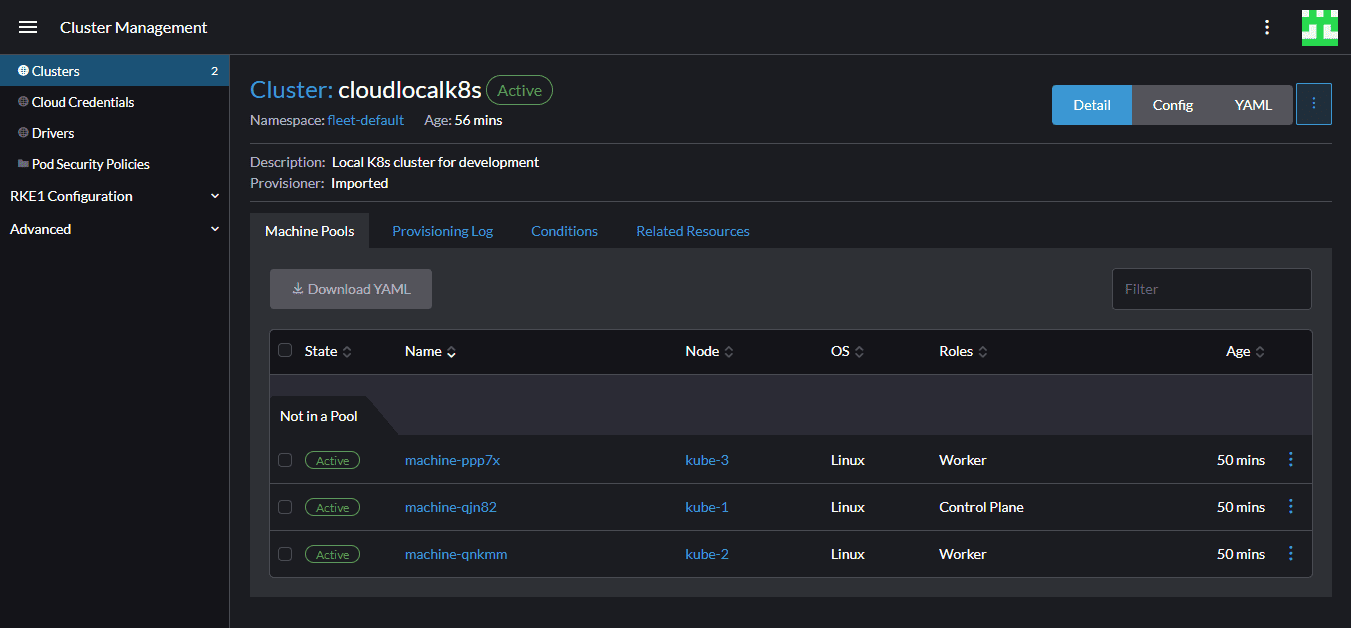Follow the kube-1 node link
The height and width of the screenshot is (628, 1351).
(x=706, y=507)
